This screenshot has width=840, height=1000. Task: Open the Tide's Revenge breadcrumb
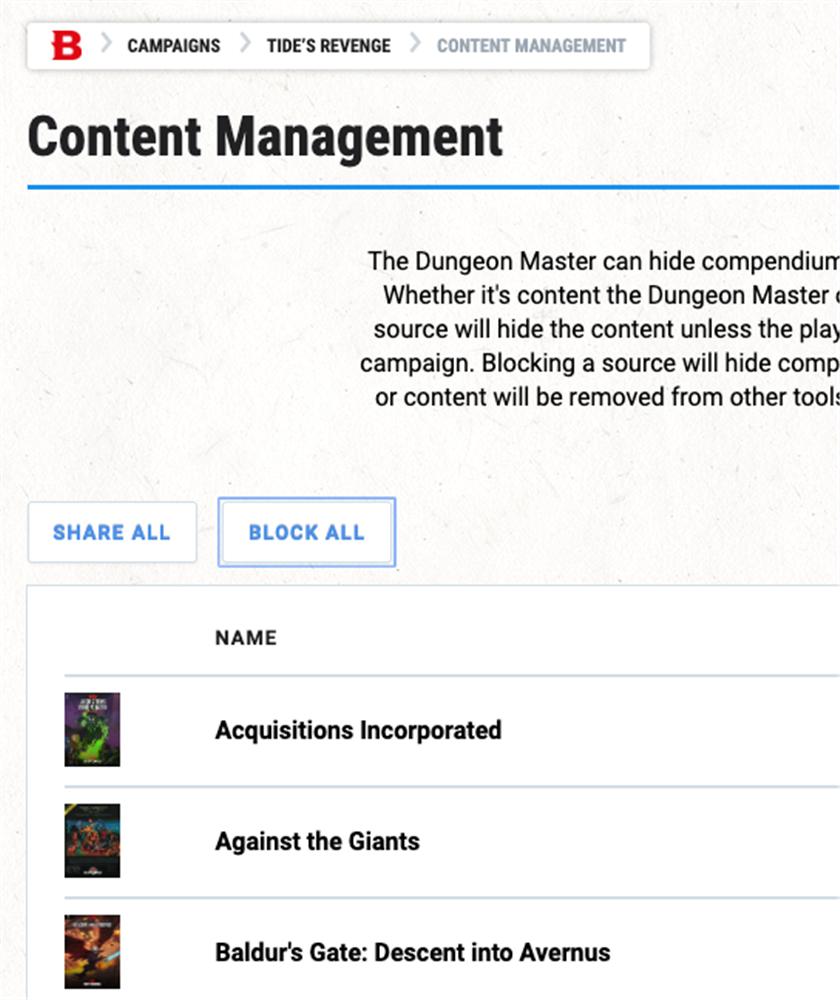[328, 46]
